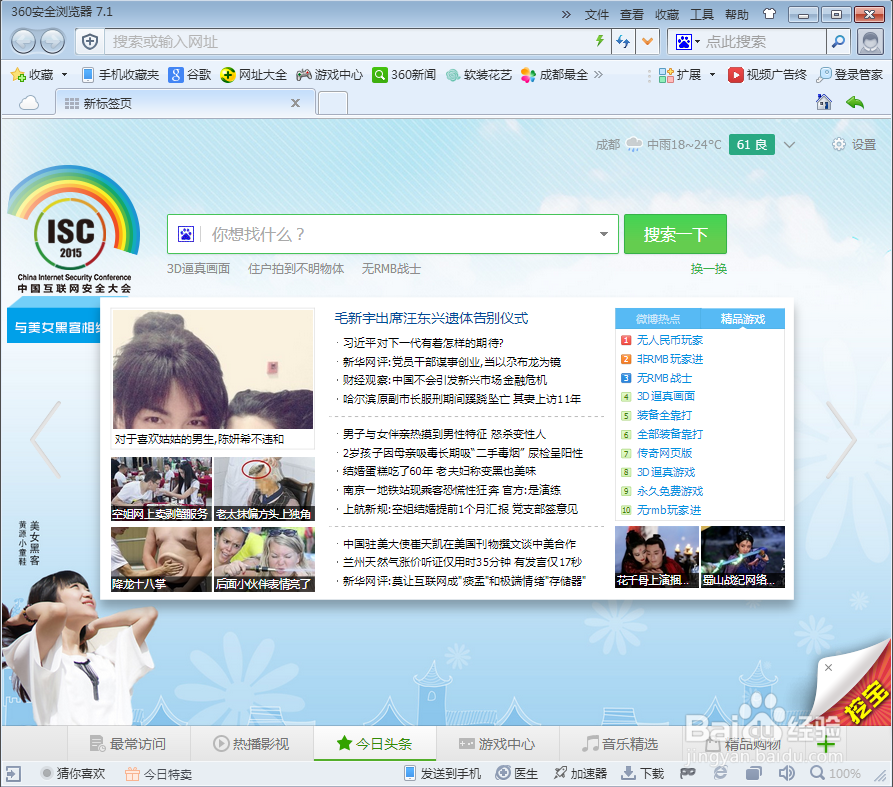The height and width of the screenshot is (787, 893).
Task: Click the IE compatibility mode icon in status bar
Action: (720, 773)
